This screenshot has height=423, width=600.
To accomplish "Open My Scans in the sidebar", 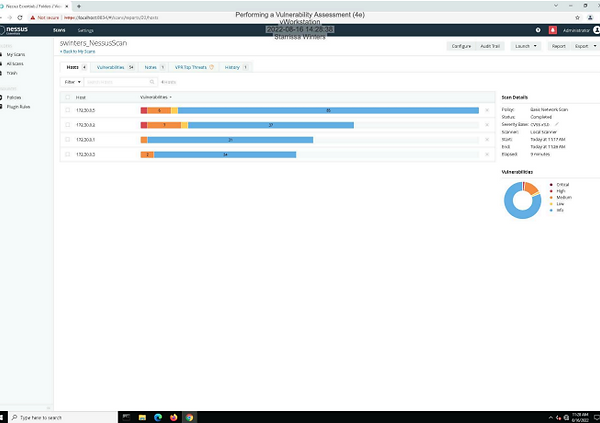I will pyautogui.click(x=16, y=54).
